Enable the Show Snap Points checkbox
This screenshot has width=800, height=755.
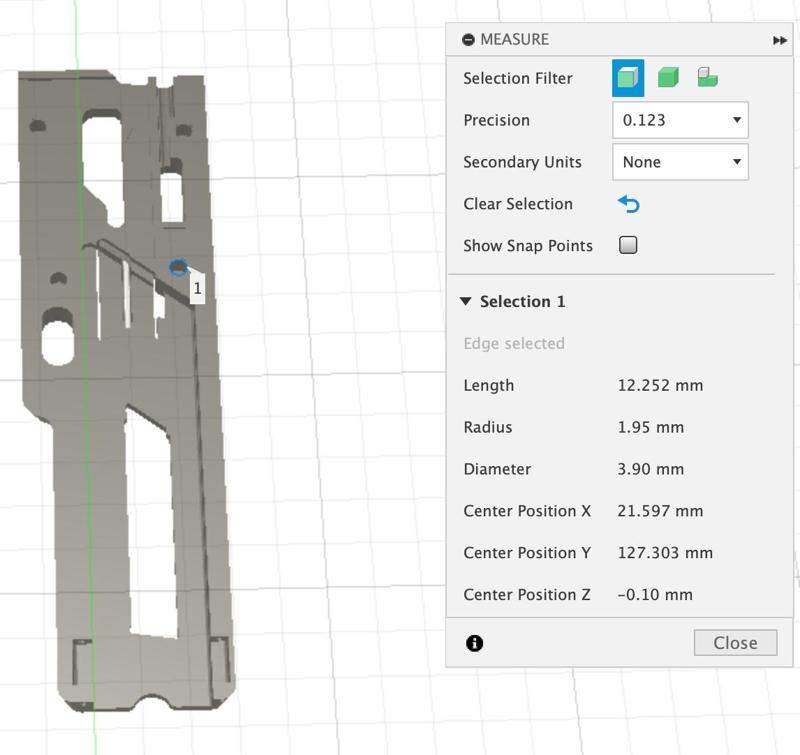click(x=628, y=246)
